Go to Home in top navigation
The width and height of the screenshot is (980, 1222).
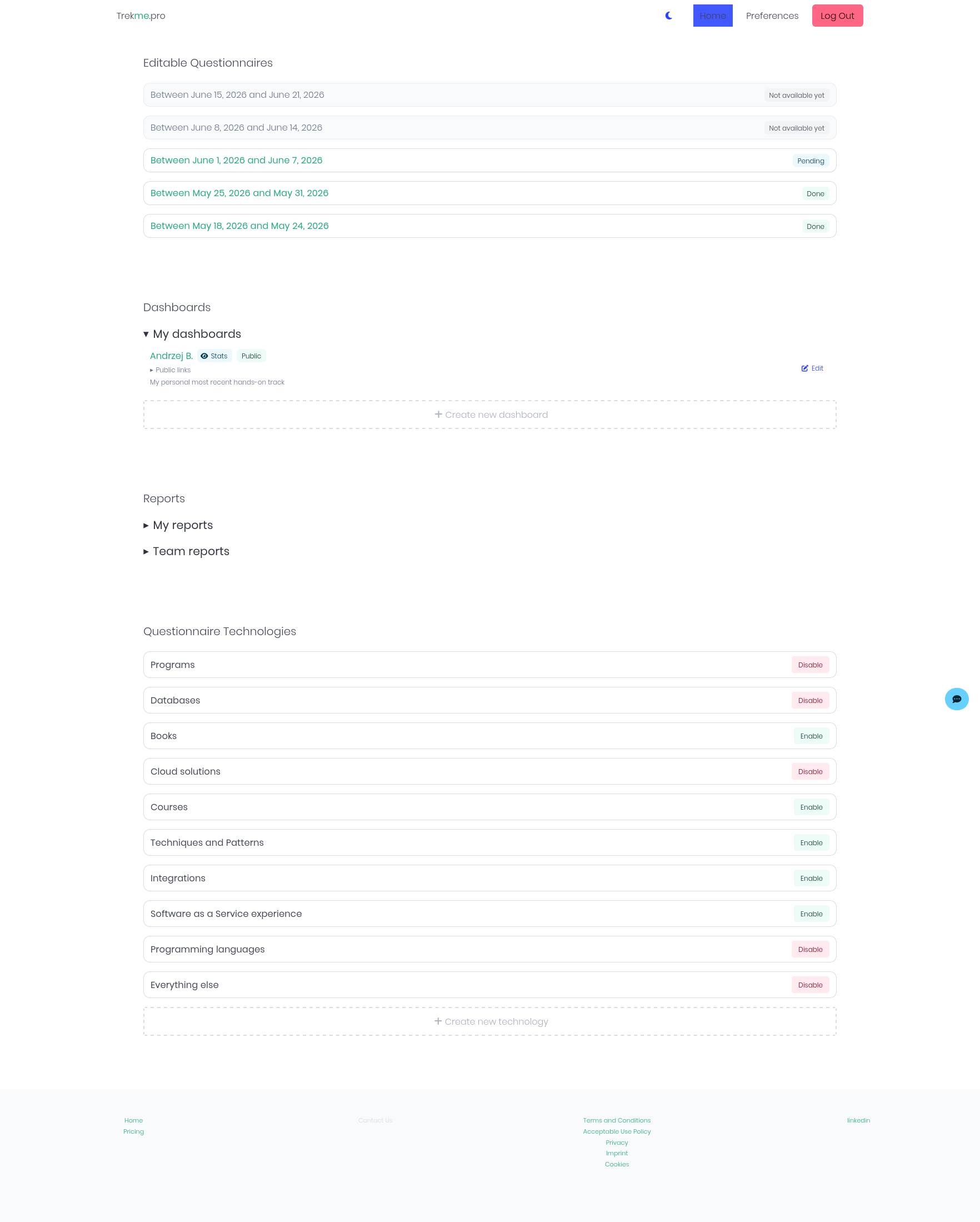713,16
